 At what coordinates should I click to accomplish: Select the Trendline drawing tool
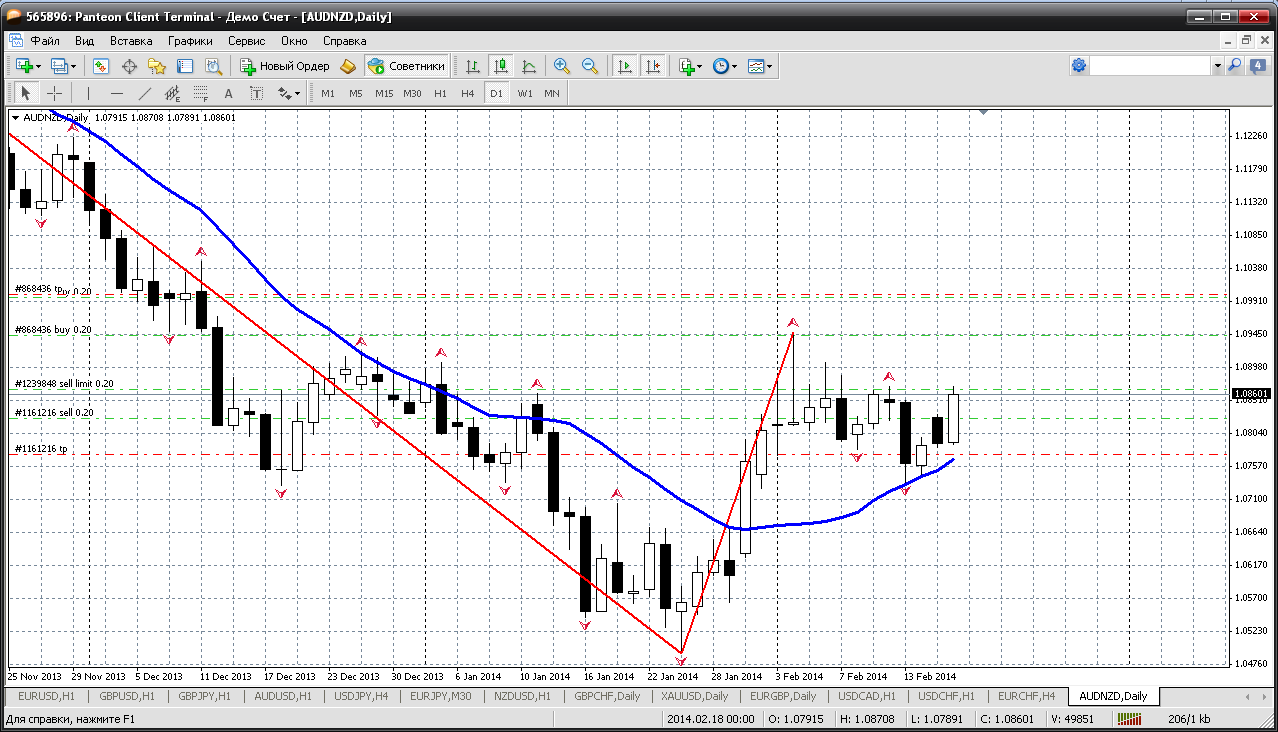tap(144, 93)
